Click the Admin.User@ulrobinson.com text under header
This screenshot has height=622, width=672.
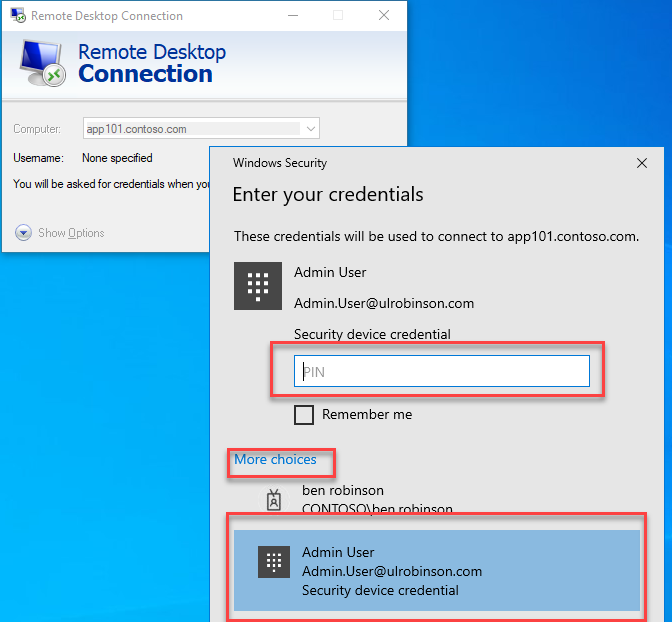pyautogui.click(x=384, y=303)
